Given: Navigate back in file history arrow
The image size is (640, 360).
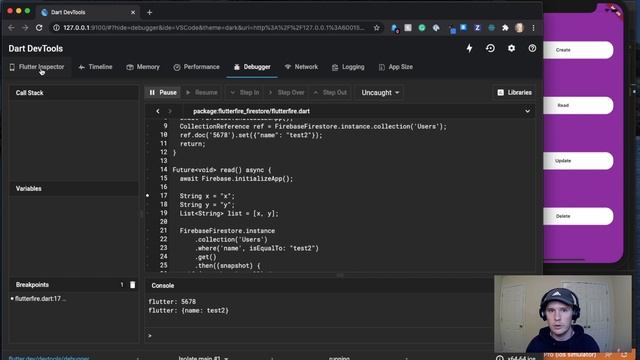Looking at the screenshot, I should [158, 111].
